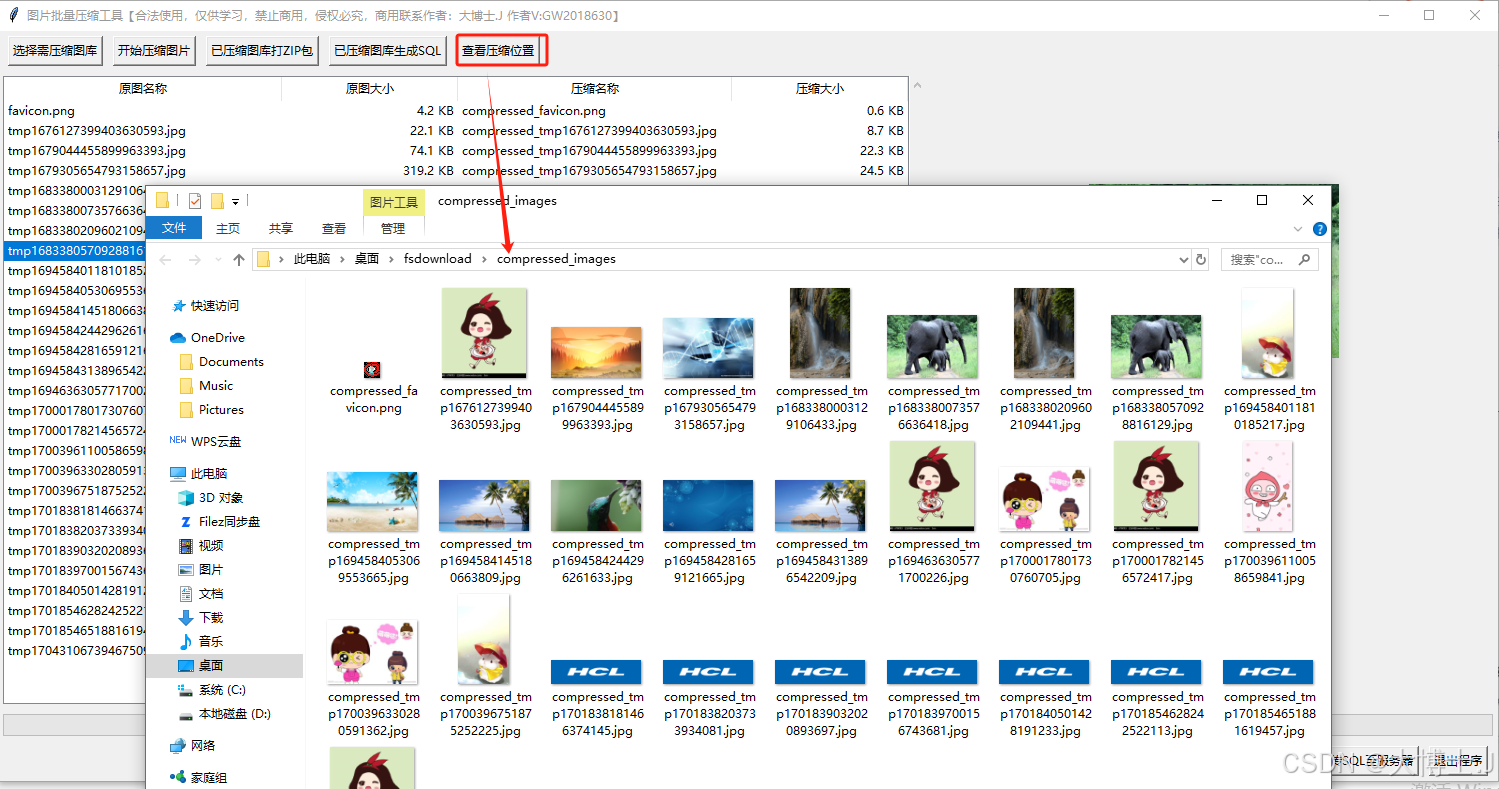Click the 已压缩图库打ZIP包 button

261,51
